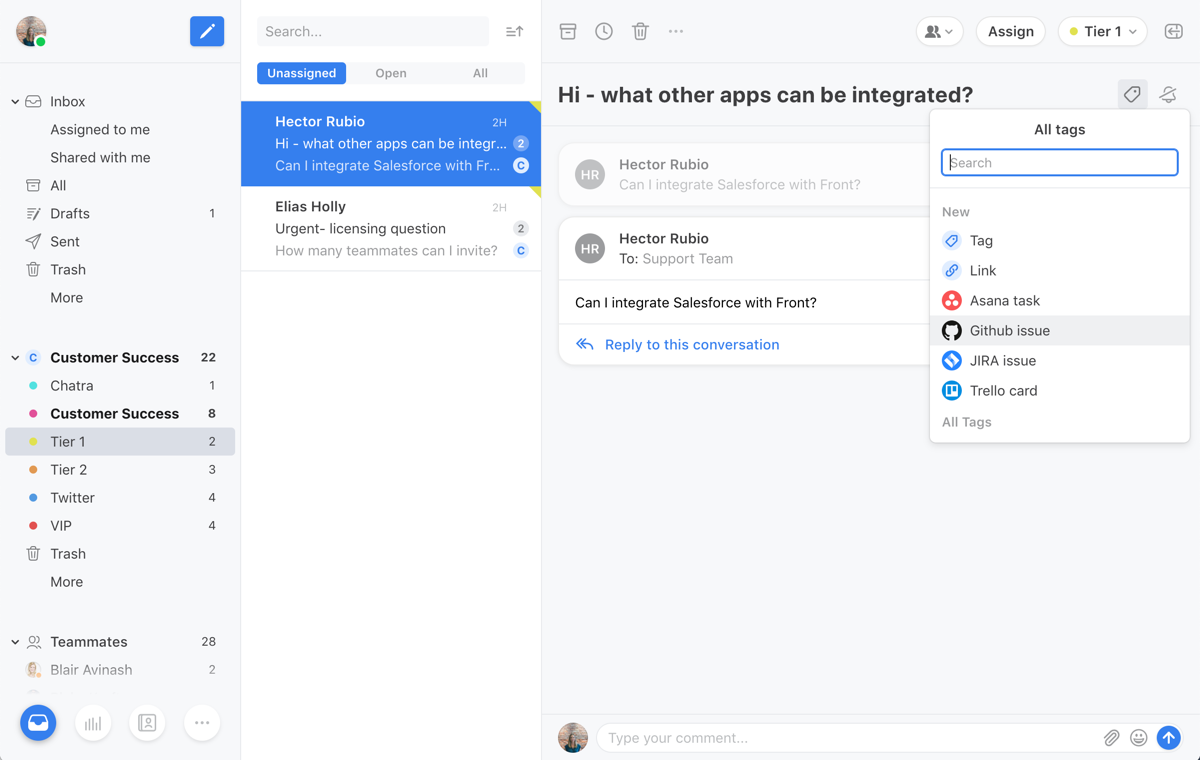1200x760 pixels.
Task: Click the bell subscribe icon
Action: point(1168,94)
